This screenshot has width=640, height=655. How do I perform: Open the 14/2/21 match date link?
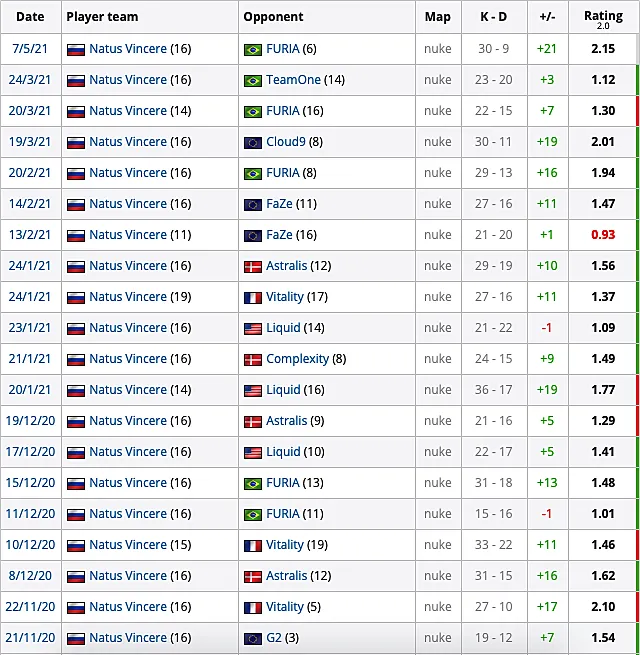30,203
